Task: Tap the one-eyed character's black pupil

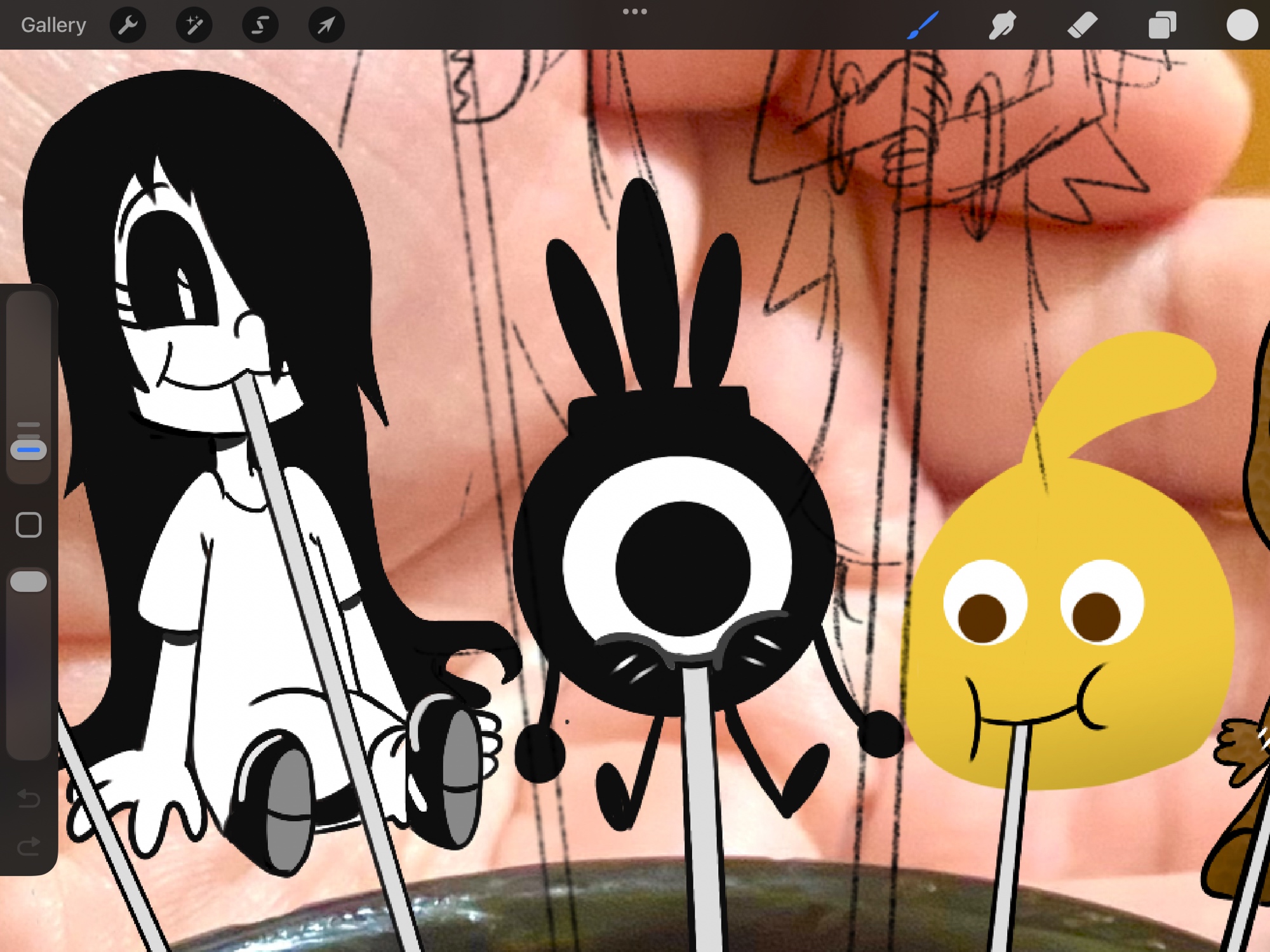Action: (x=683, y=568)
